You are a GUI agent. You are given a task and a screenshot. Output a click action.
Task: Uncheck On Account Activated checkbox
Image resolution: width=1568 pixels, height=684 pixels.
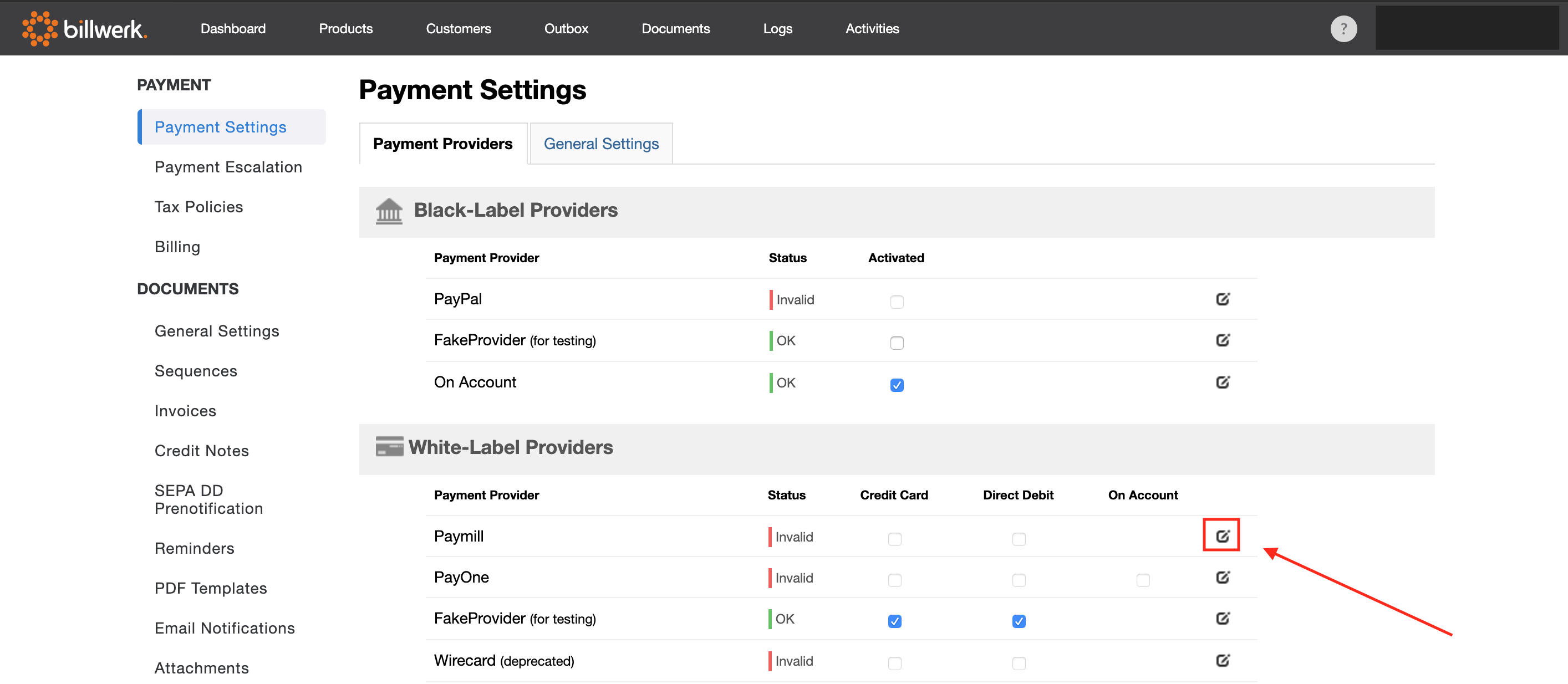pyautogui.click(x=897, y=385)
